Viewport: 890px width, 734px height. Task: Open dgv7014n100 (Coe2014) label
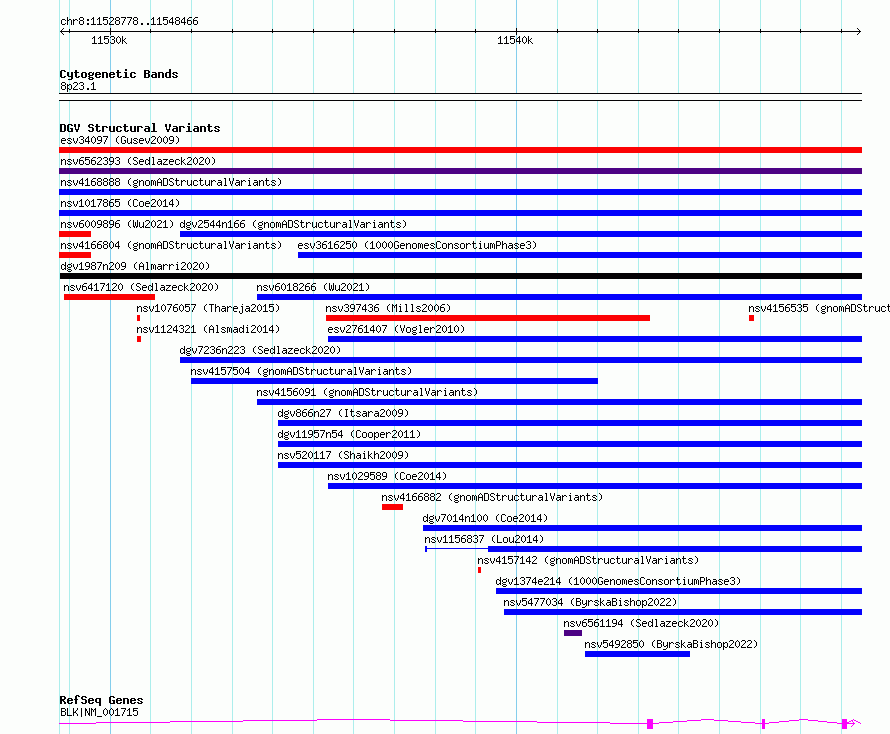point(485,518)
